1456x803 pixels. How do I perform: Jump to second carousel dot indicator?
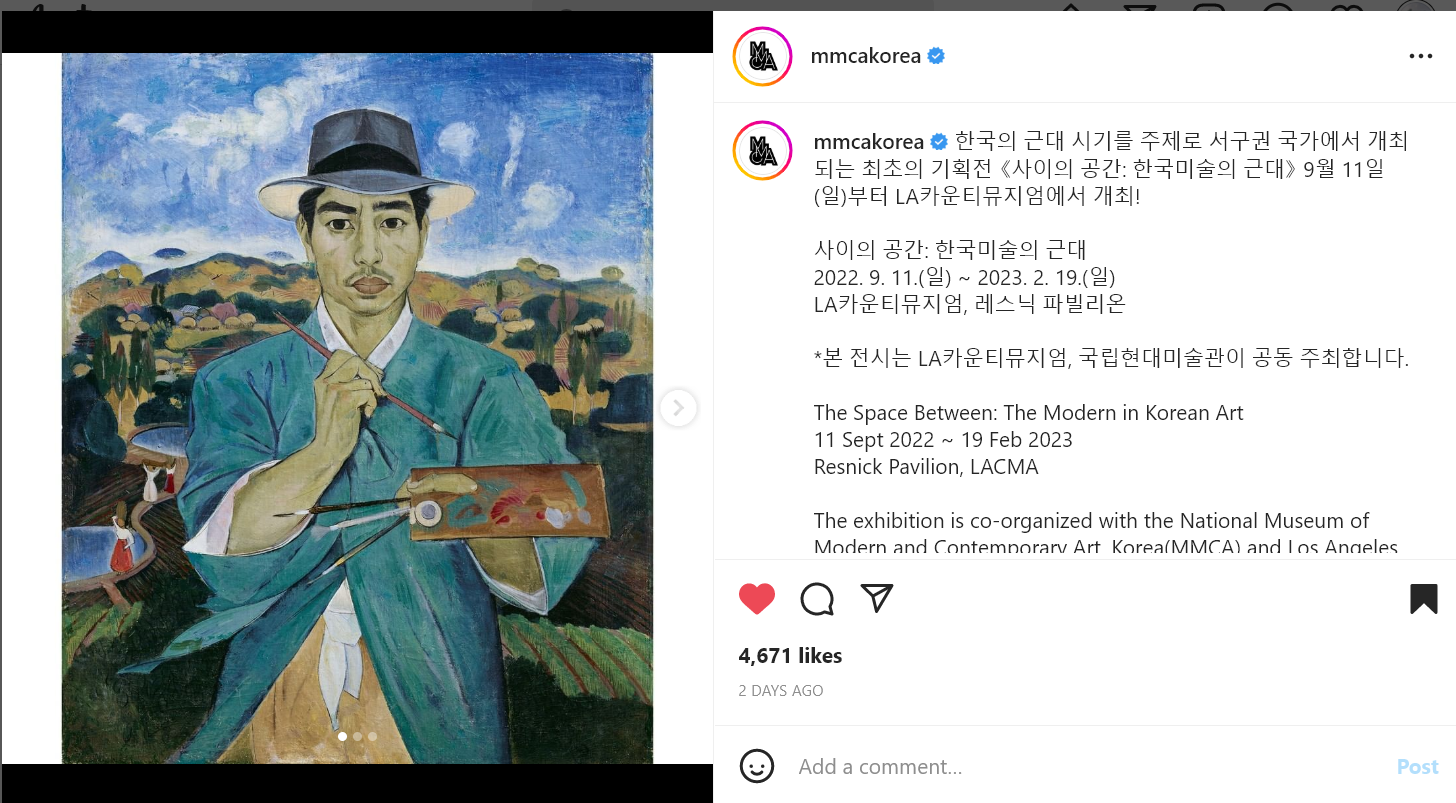point(358,737)
